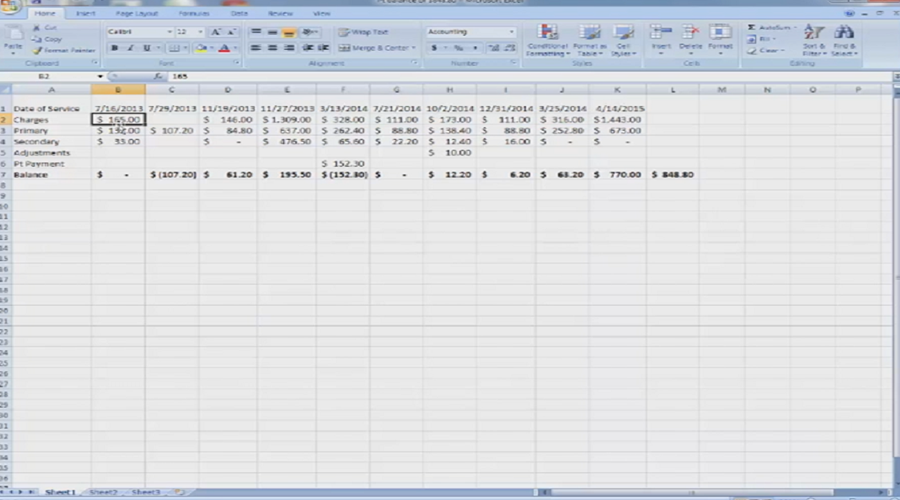Apply top vertical alignment
The width and height of the screenshot is (900, 500).
point(256,32)
